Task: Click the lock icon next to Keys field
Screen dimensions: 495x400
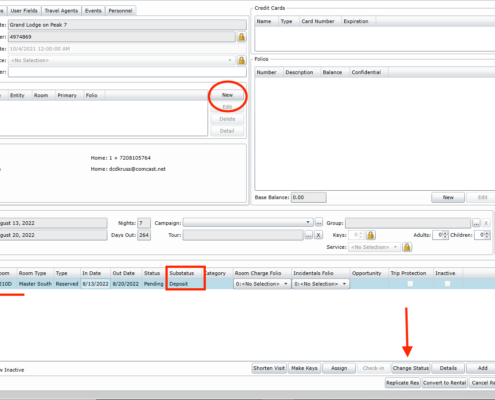Action: [x=370, y=235]
